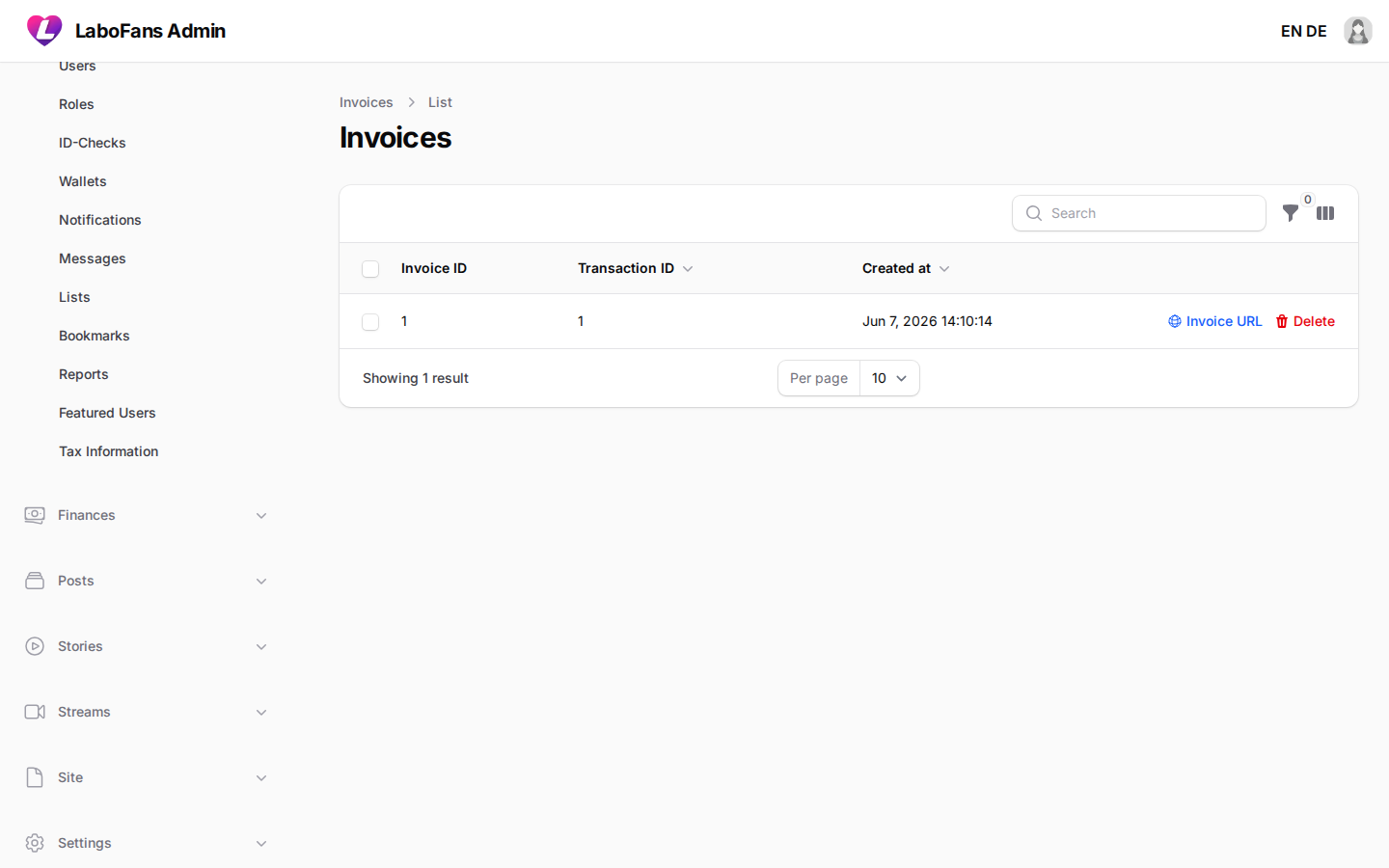
Task: Open Lists in the sidebar
Action: [x=74, y=297]
